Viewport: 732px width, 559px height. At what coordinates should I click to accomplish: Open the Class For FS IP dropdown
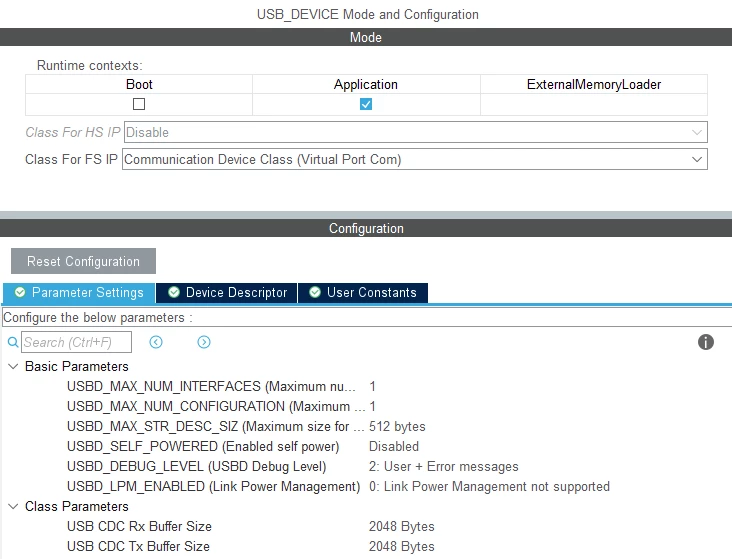coord(415,159)
